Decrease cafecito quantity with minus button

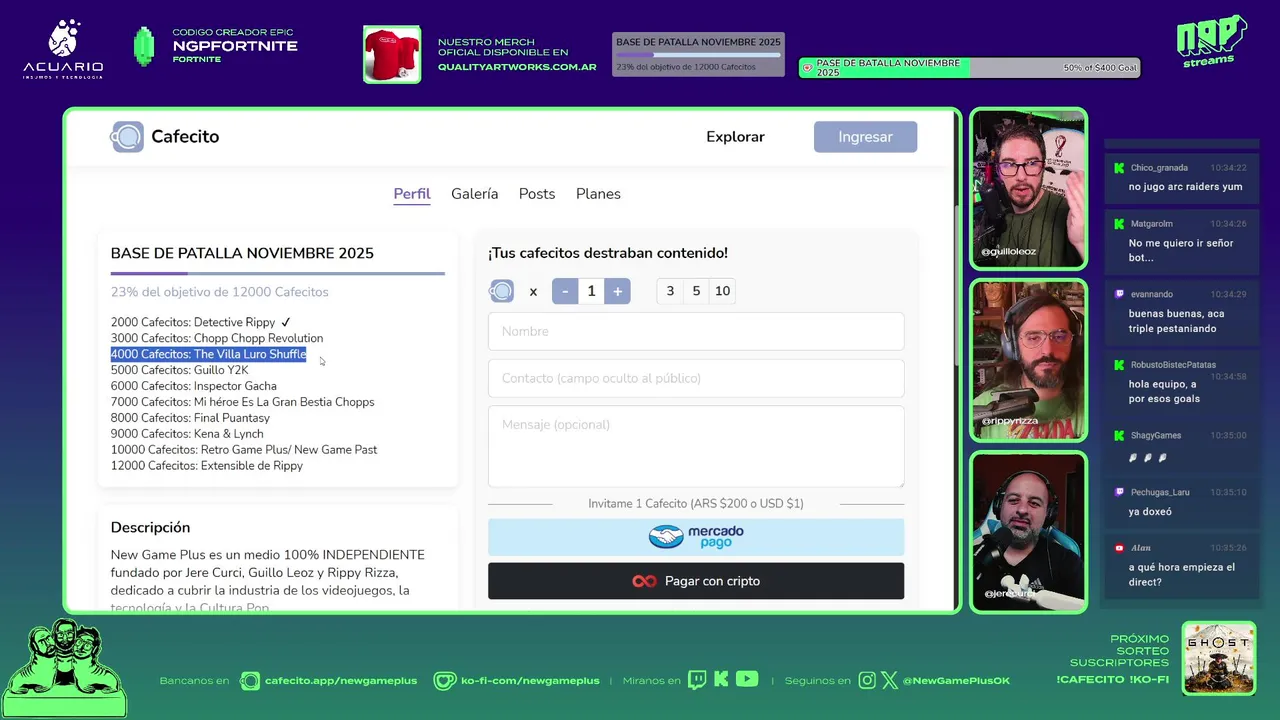(565, 291)
